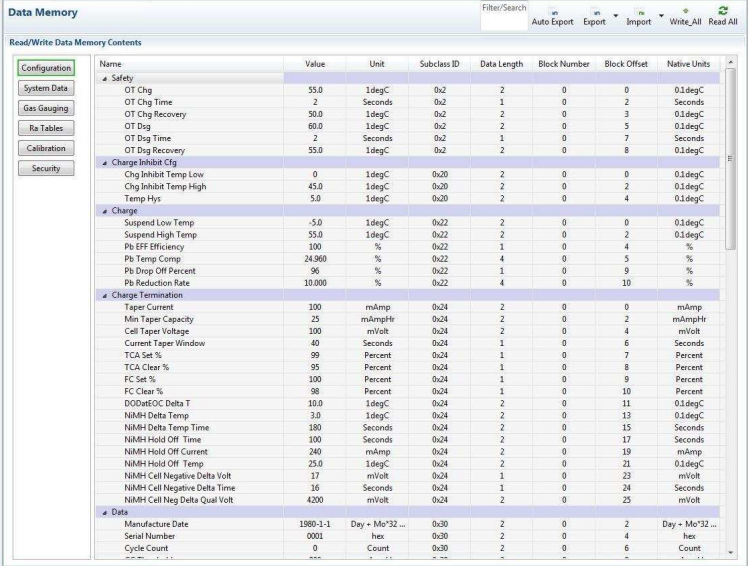The height and width of the screenshot is (566, 748).
Task: Collapse the Charge group
Action: point(104,211)
